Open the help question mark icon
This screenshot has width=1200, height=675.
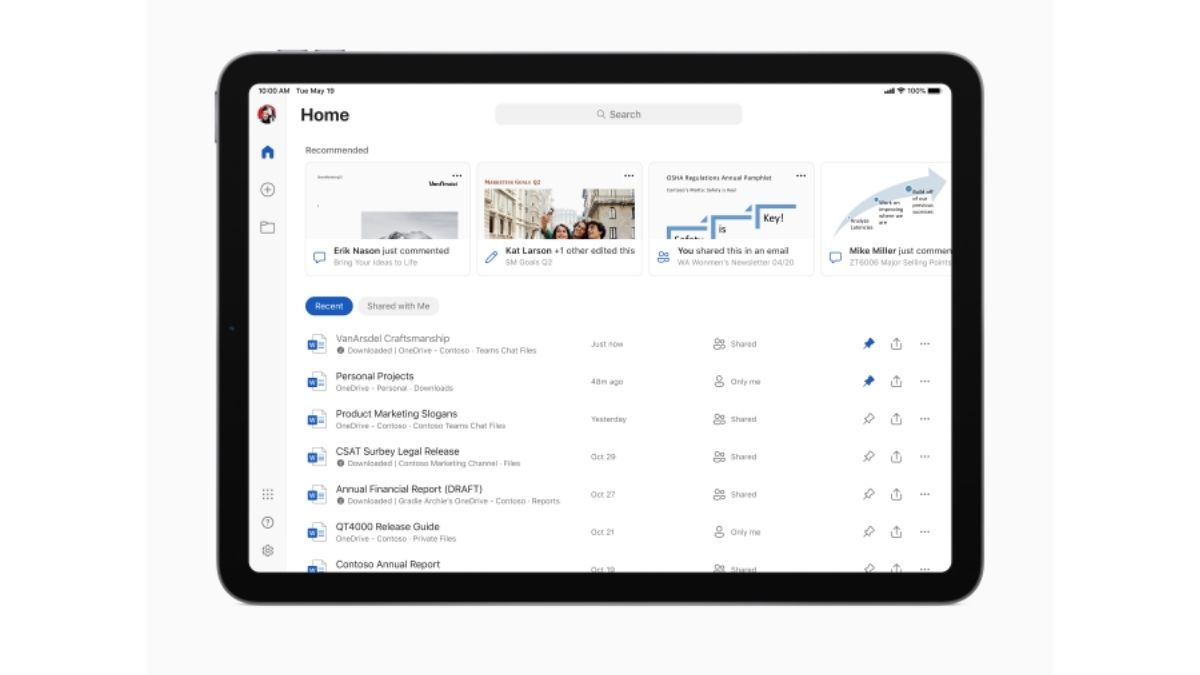tap(267, 522)
